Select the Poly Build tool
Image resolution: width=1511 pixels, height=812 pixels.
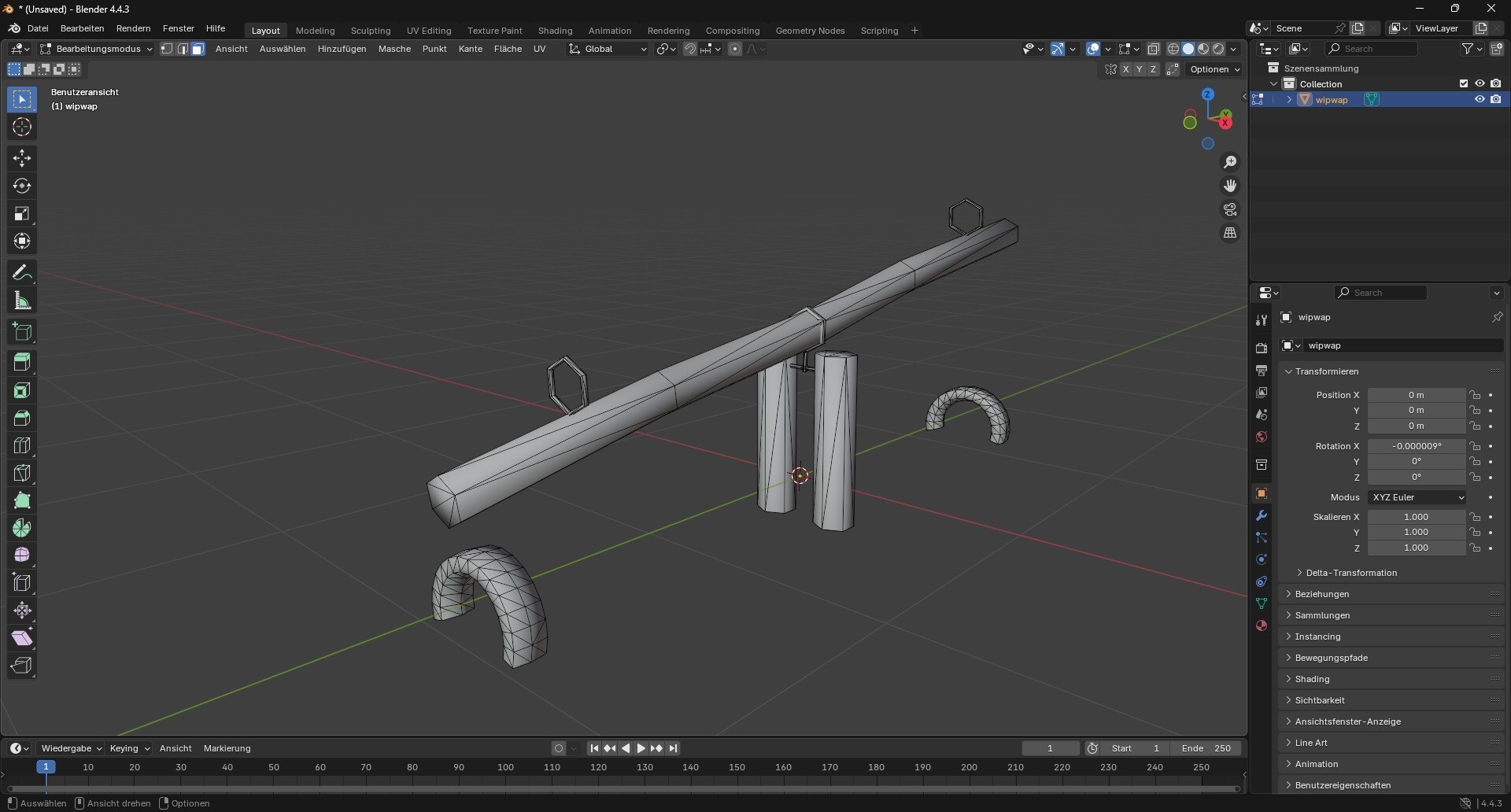tap(22, 500)
